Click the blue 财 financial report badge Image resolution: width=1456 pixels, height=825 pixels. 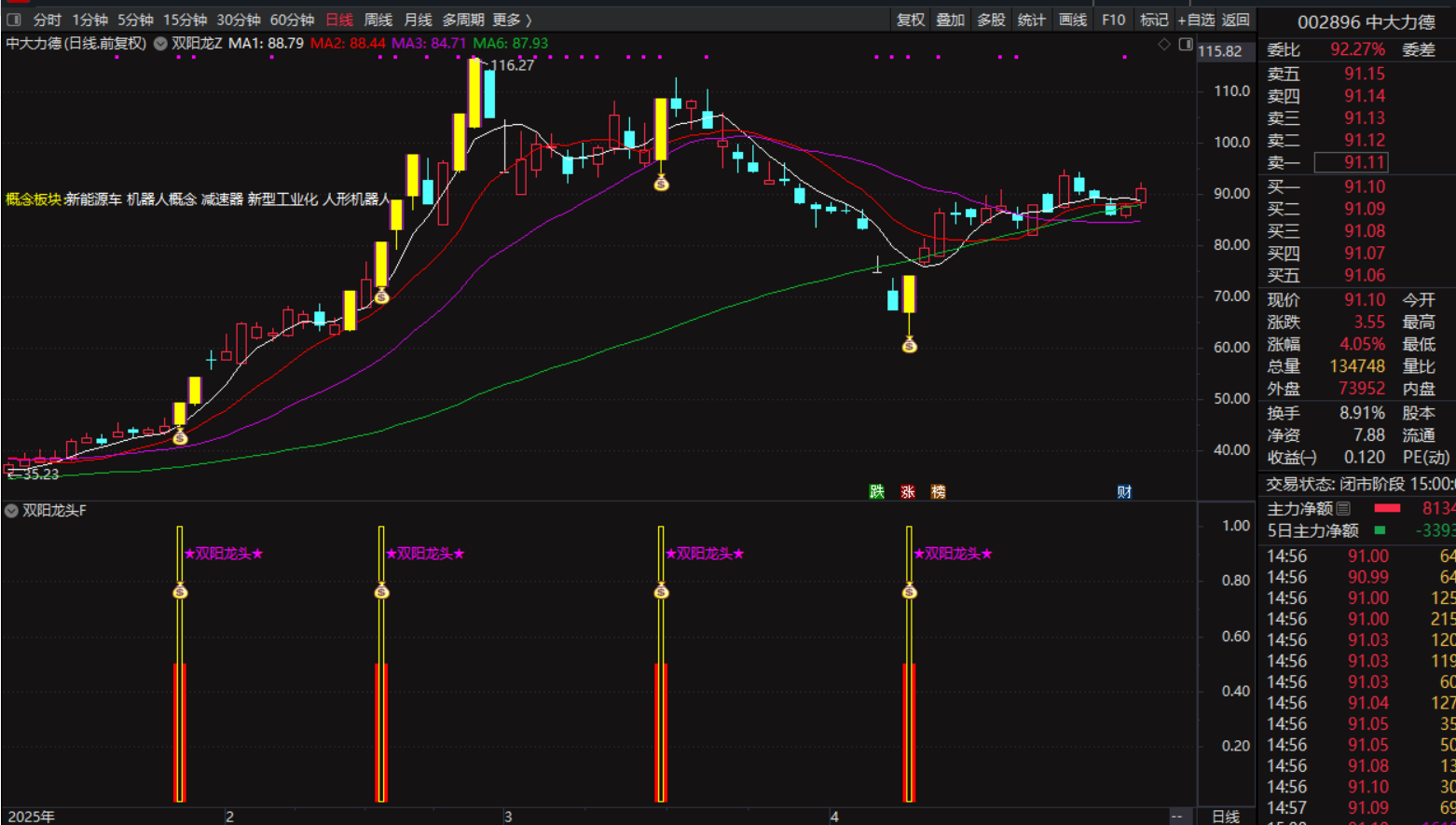point(1124,491)
